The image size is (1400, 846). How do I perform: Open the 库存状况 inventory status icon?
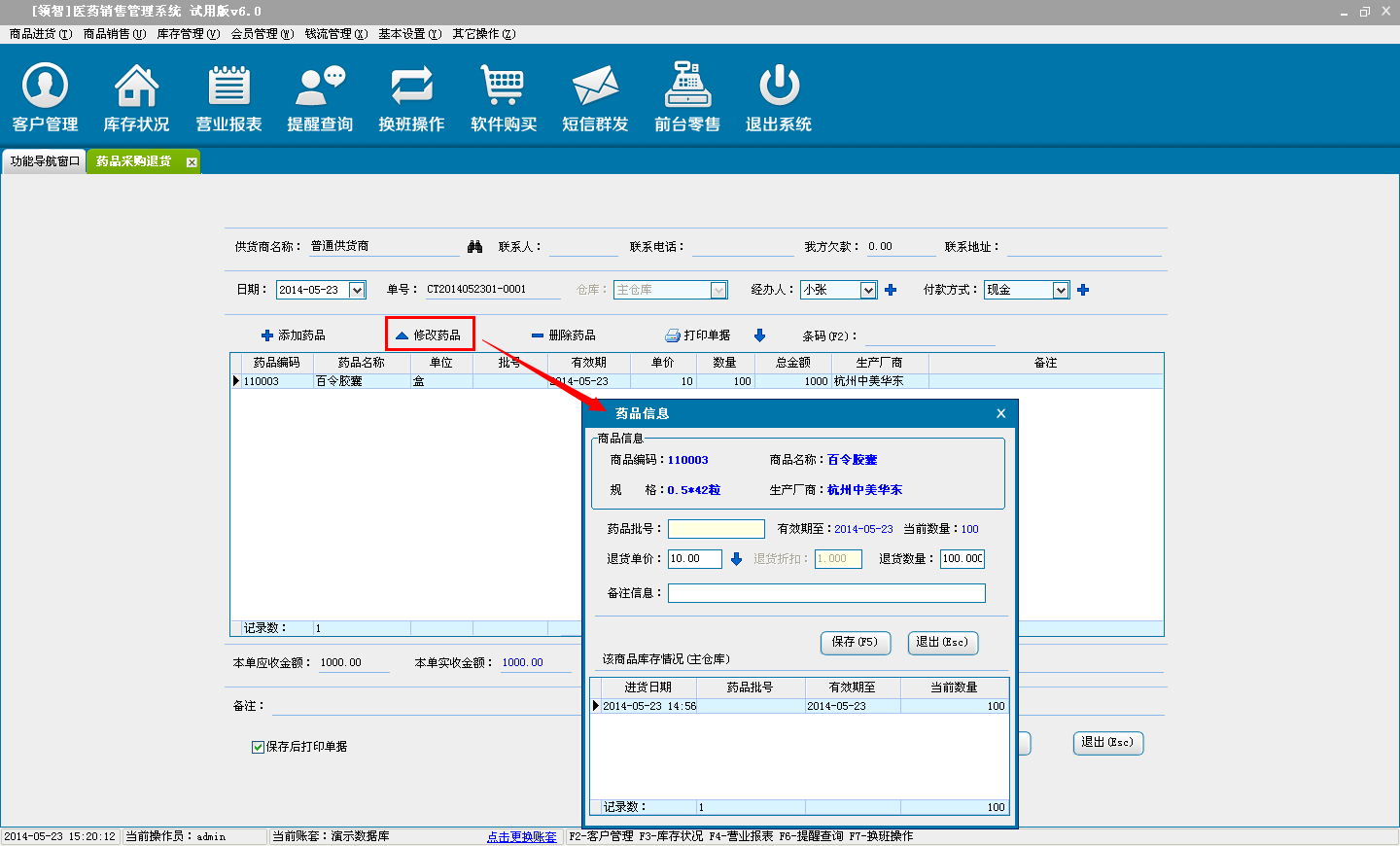[x=136, y=97]
